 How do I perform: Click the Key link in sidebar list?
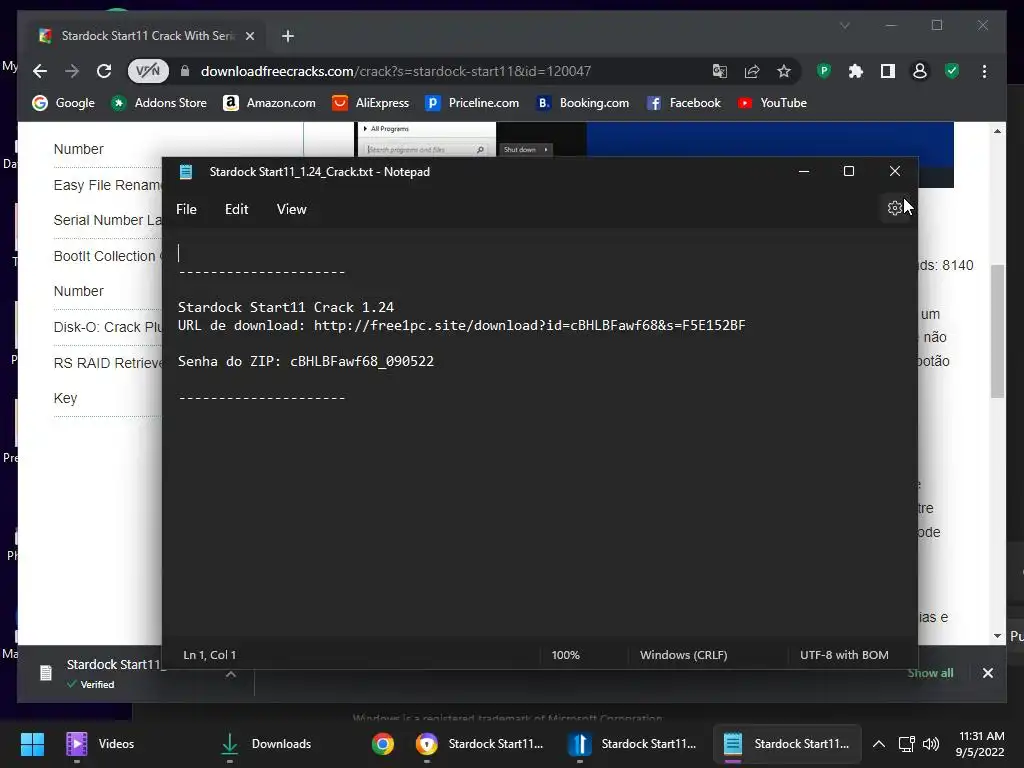pos(65,398)
